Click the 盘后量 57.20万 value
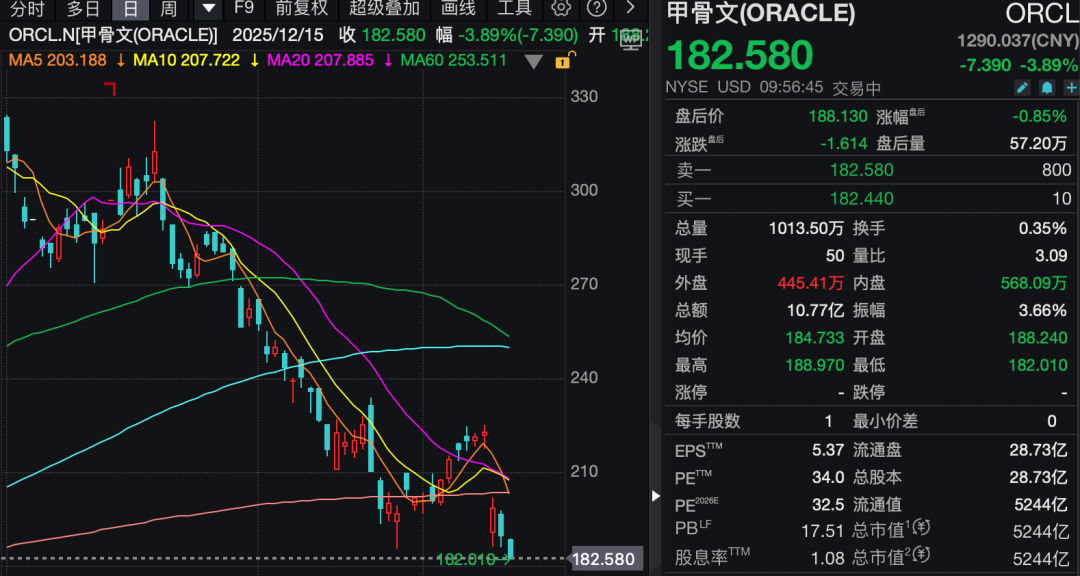The height and width of the screenshot is (576, 1080). click(1038, 143)
